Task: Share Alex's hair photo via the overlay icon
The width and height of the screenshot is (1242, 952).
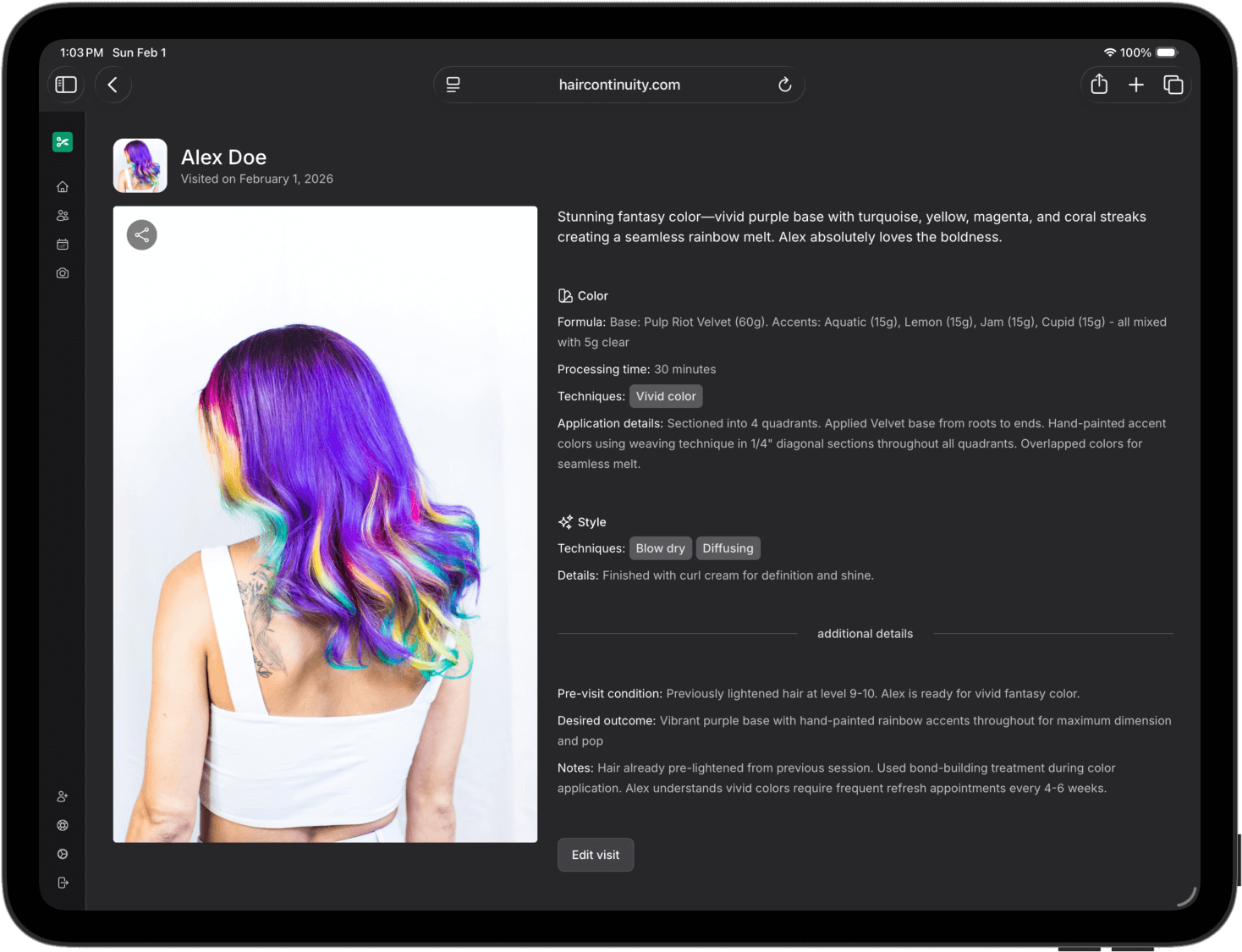Action: 141,234
